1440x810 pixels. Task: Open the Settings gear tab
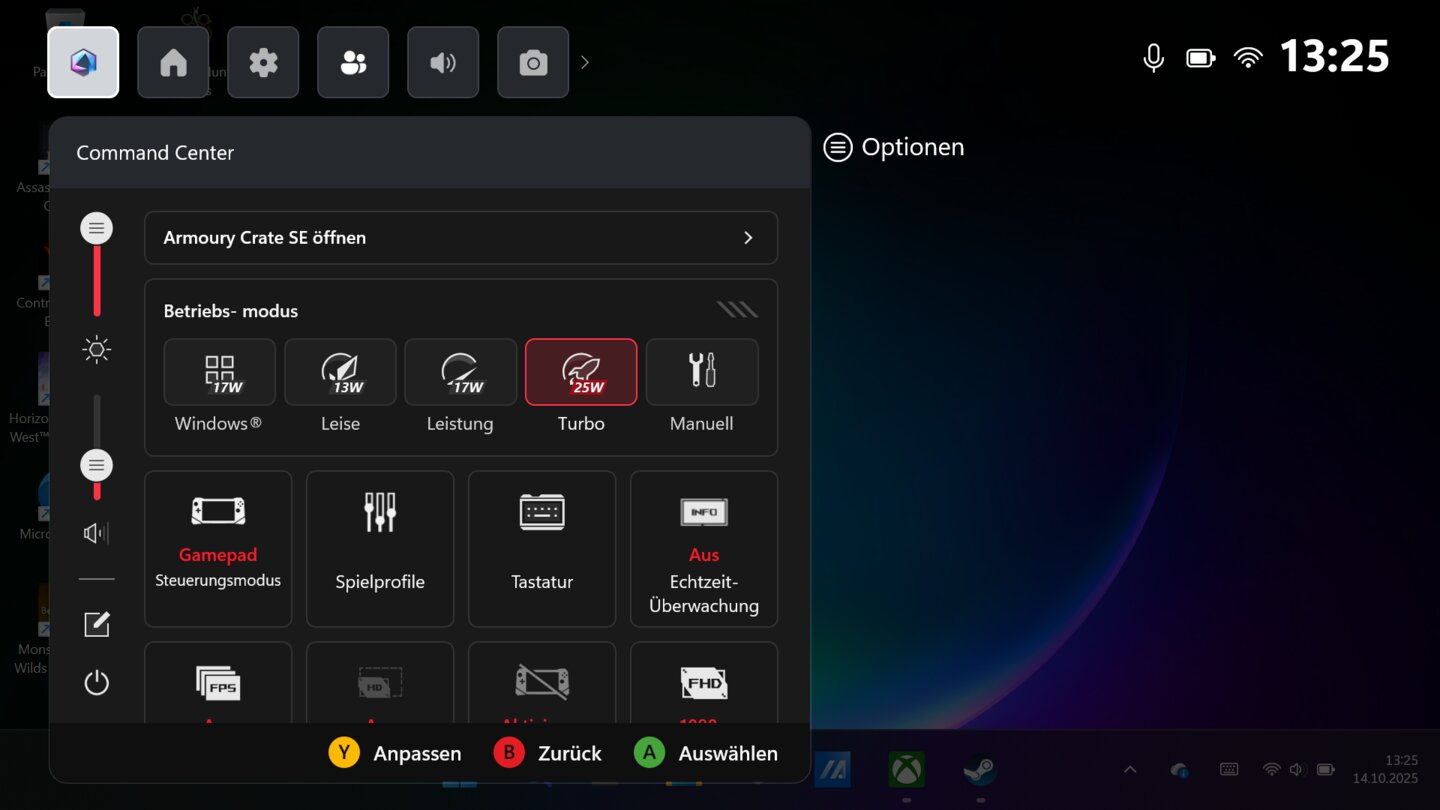263,63
